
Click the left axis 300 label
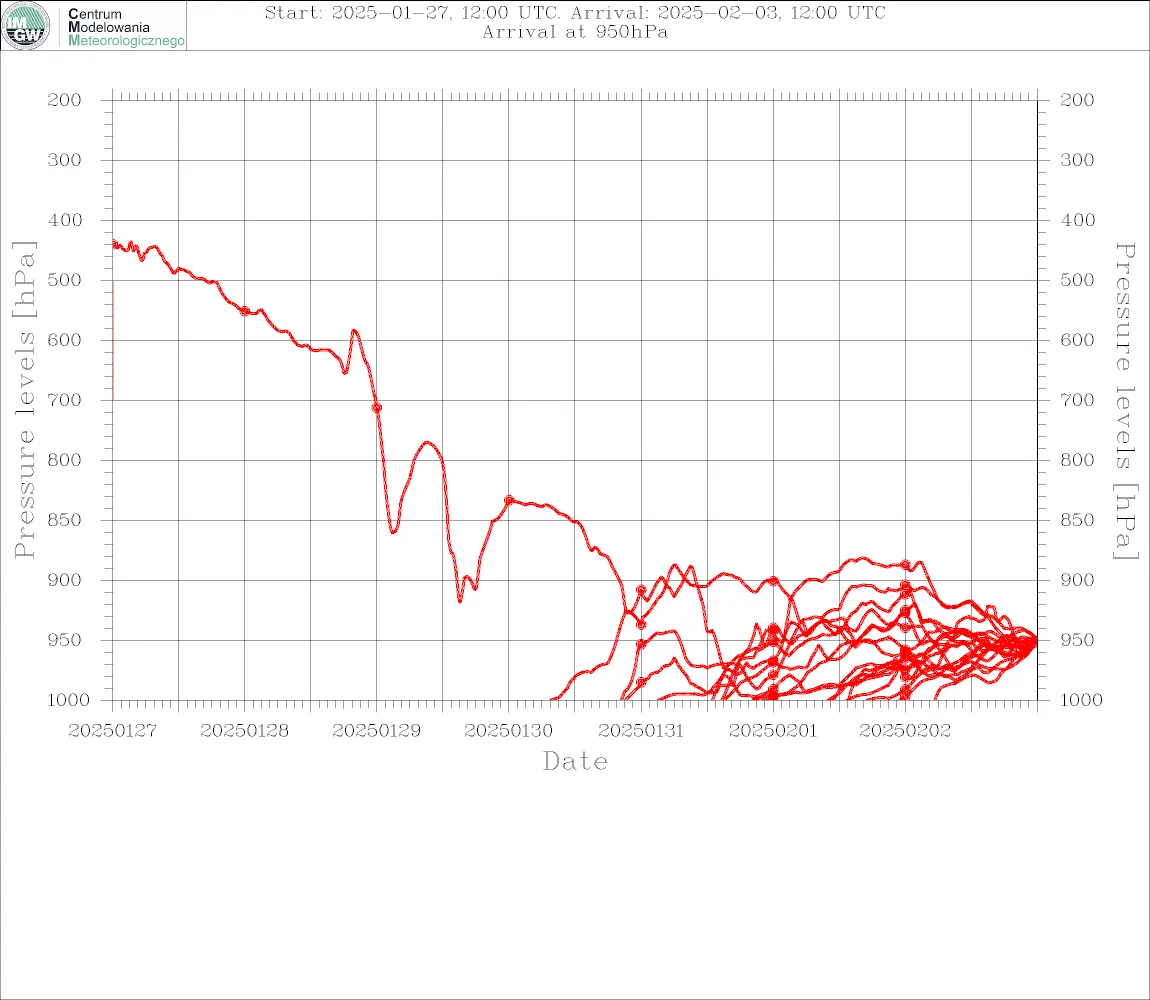65,160
